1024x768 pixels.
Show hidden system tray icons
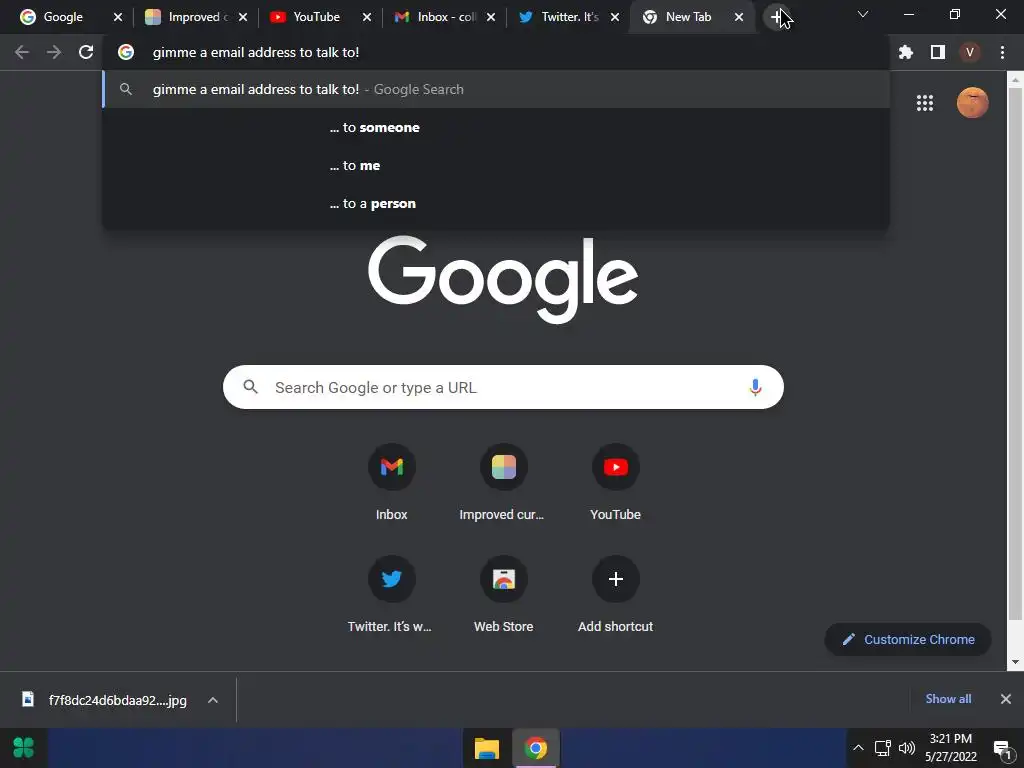click(x=858, y=748)
